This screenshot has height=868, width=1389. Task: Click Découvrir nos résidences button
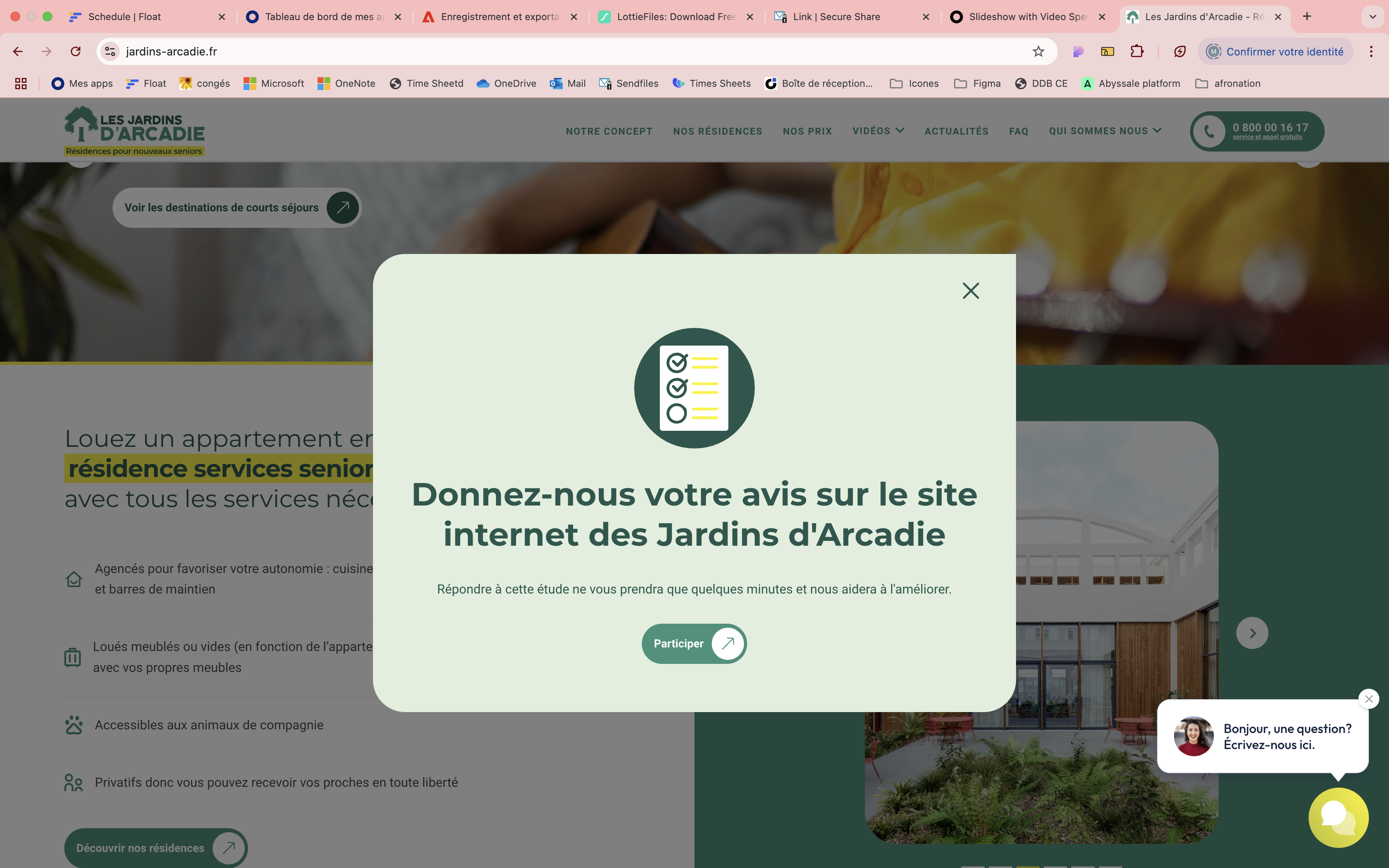(x=156, y=848)
